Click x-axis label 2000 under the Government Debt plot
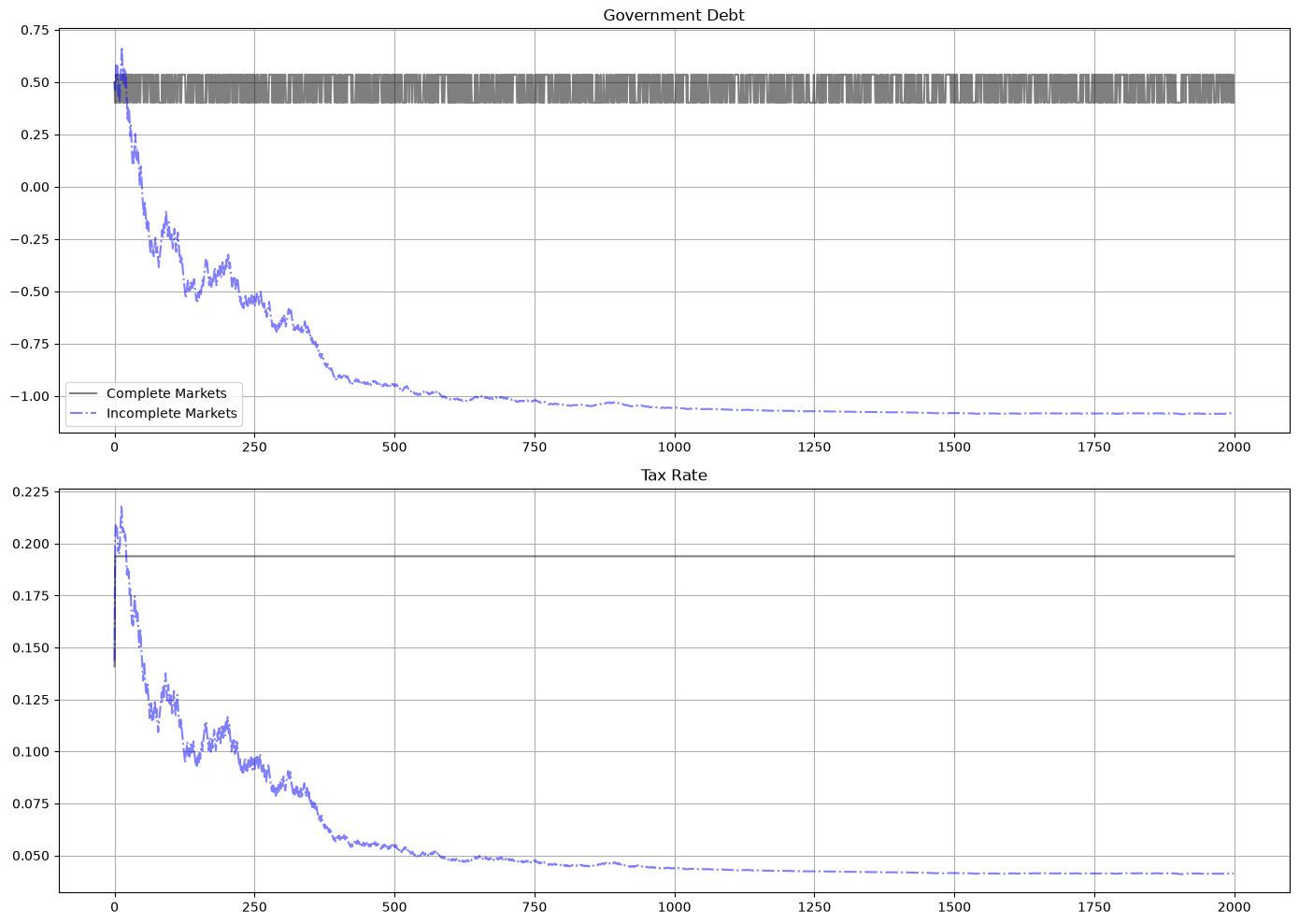1299x924 pixels. 1235,447
